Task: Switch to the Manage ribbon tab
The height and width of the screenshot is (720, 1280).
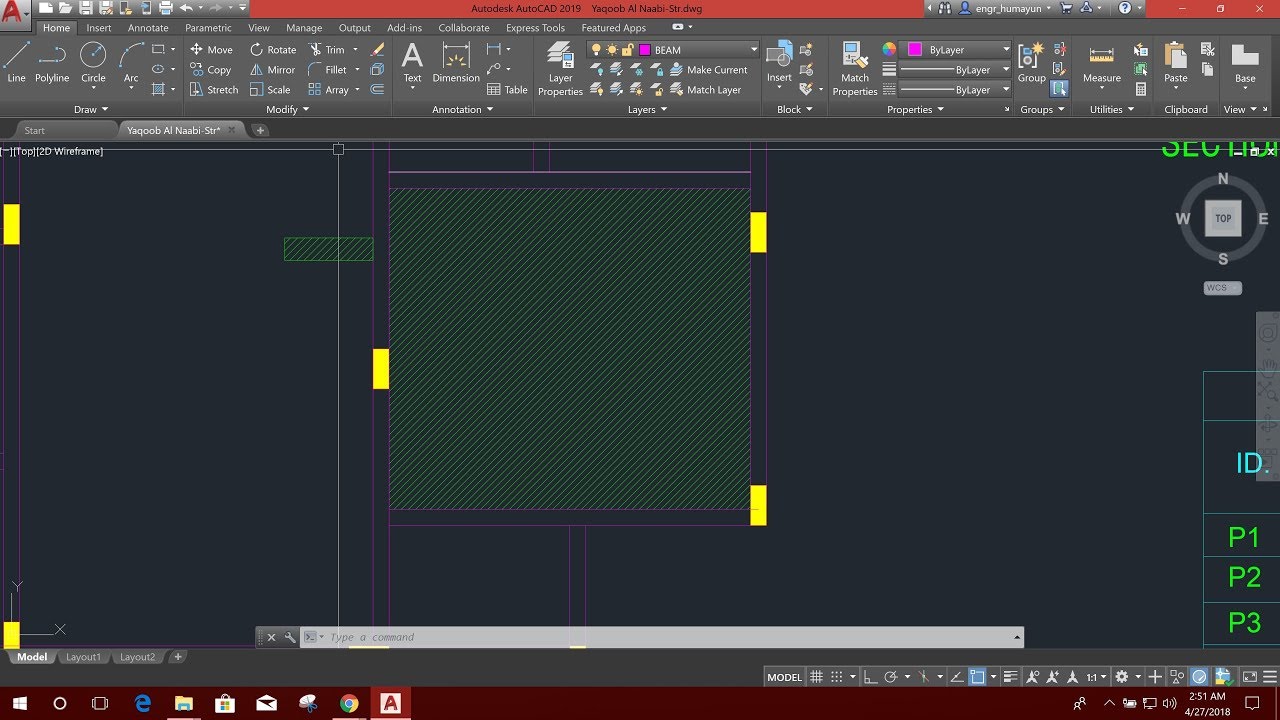Action: pos(304,28)
